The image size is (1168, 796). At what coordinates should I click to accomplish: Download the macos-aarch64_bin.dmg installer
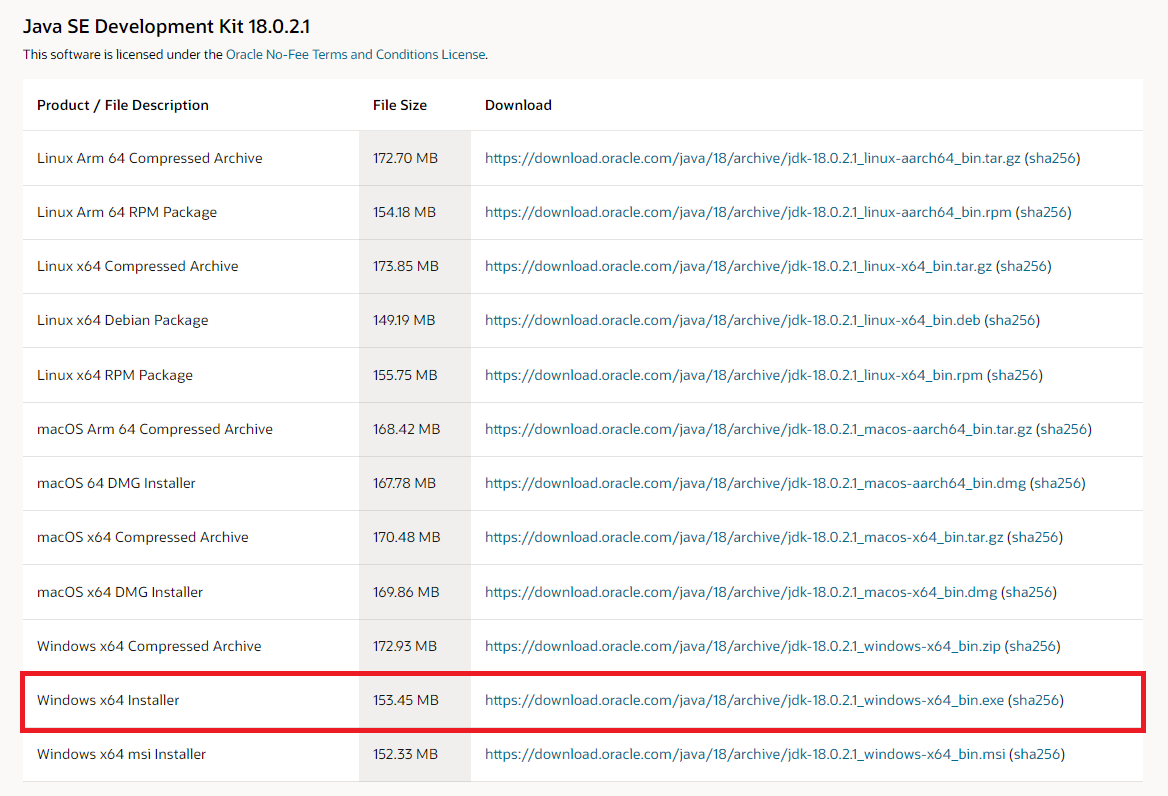tap(755, 483)
